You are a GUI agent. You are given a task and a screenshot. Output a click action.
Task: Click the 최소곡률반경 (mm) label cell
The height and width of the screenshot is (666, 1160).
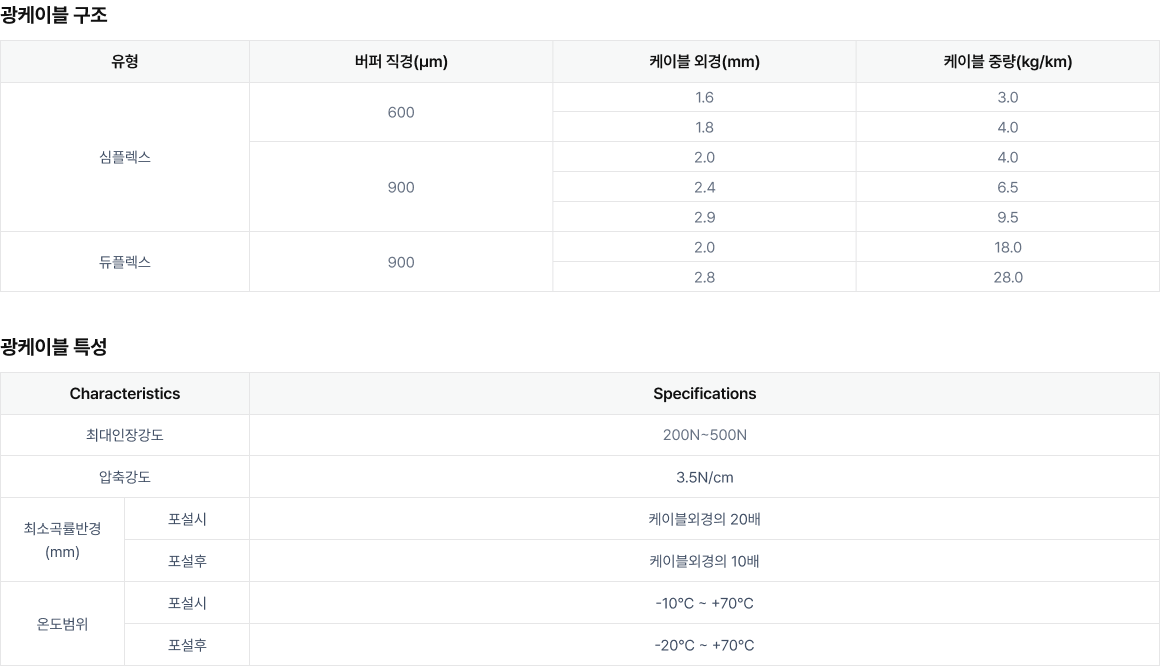coord(62,540)
